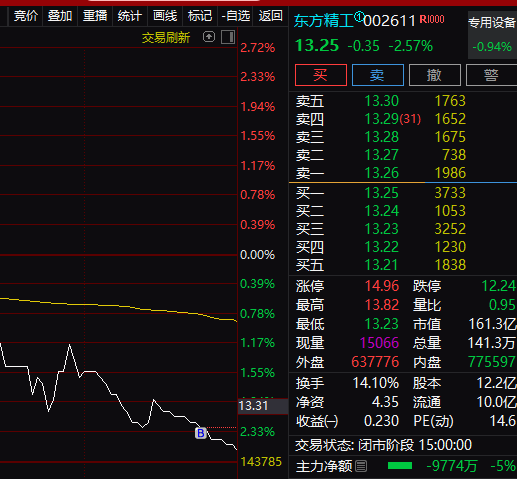Click the circled 1 badge next to 东方精工

(359, 16)
